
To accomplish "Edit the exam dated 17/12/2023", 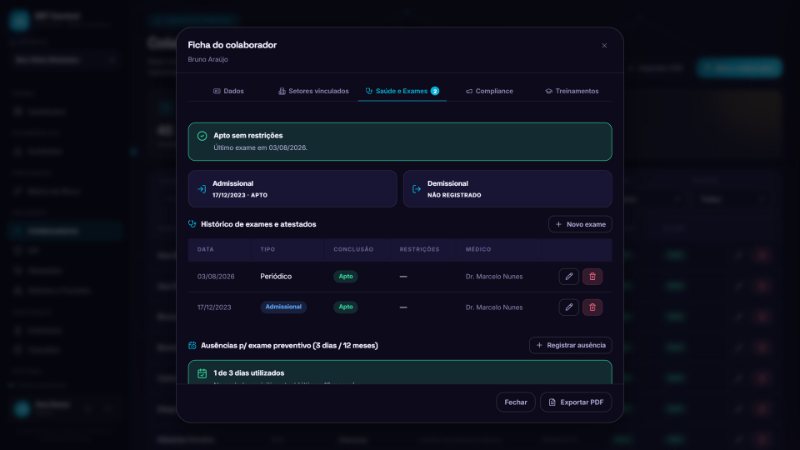I will point(568,307).
